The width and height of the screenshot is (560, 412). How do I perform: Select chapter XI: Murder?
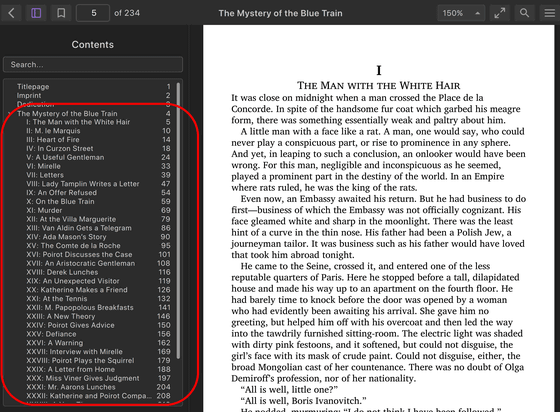pyautogui.click(x=98, y=210)
